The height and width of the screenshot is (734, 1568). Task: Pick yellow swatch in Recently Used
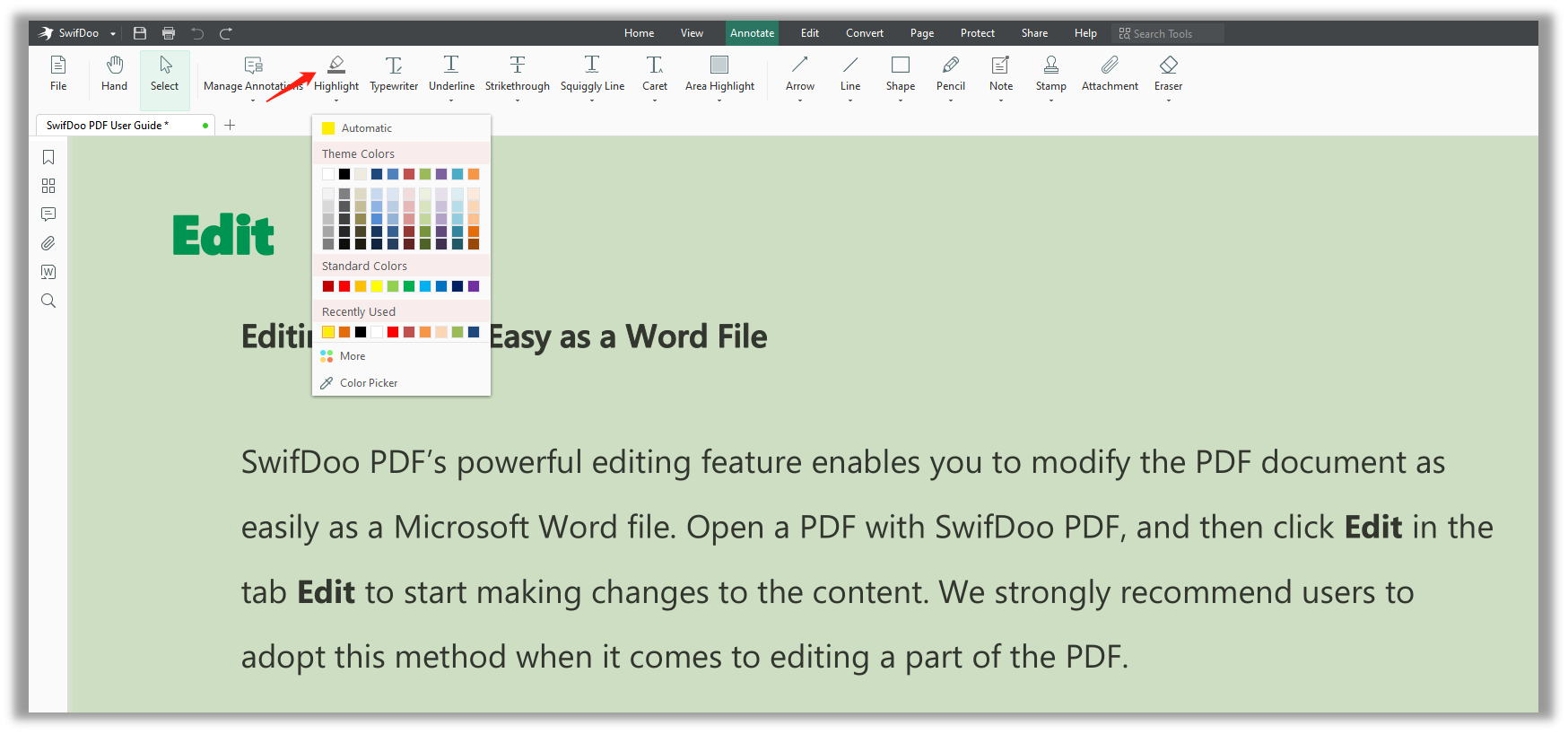[328, 332]
